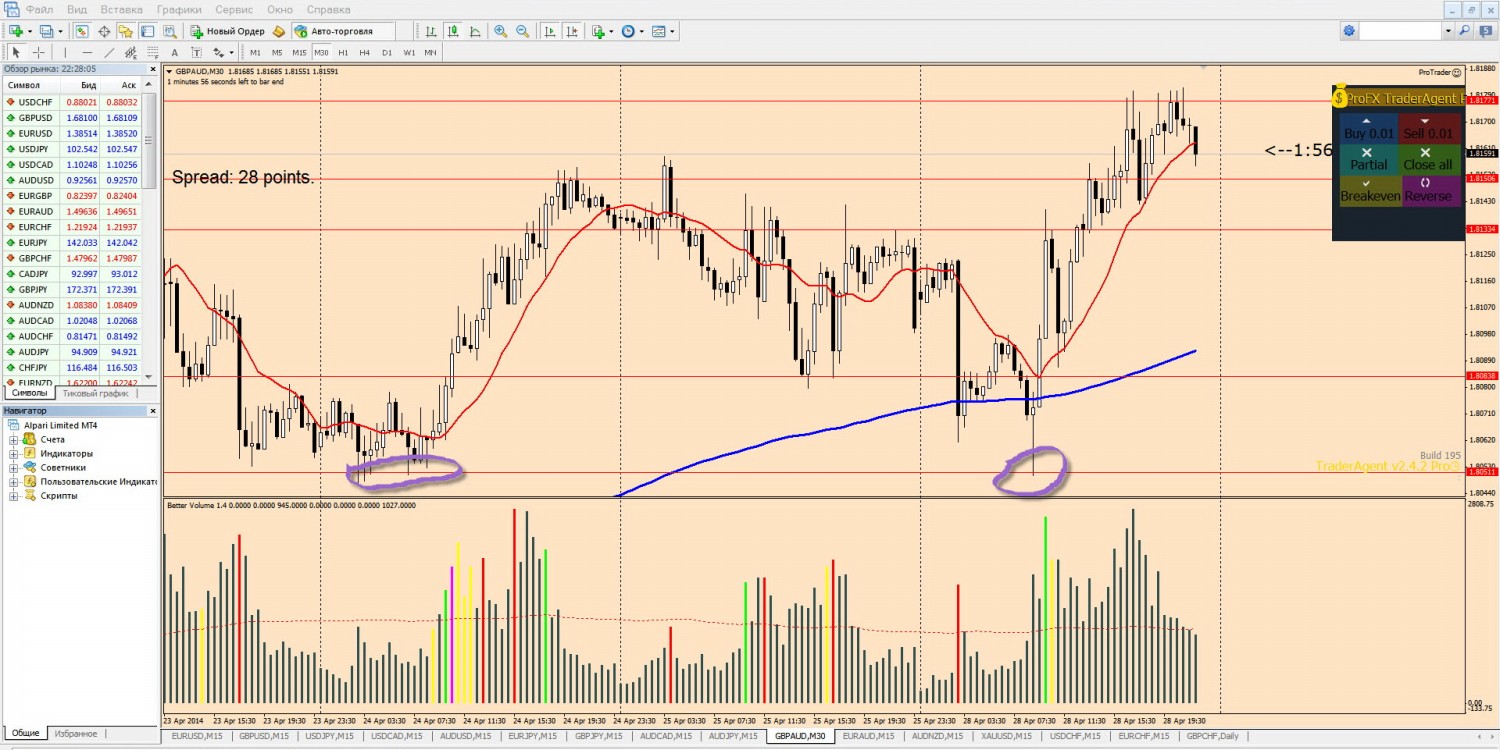
Task: Expand the Скрипты tree node
Action: [14, 496]
